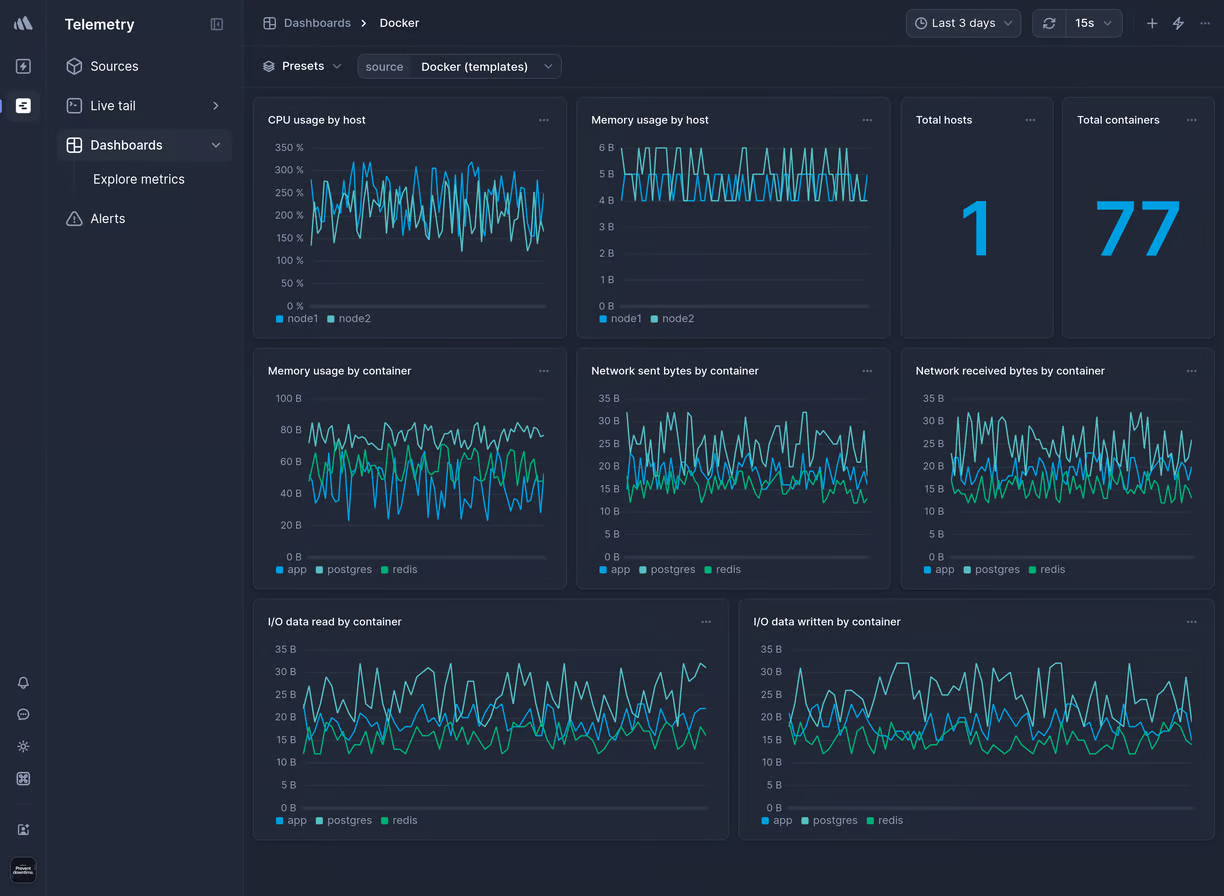Click the plus icon to add a panel
The image size is (1224, 896).
[x=1152, y=22]
